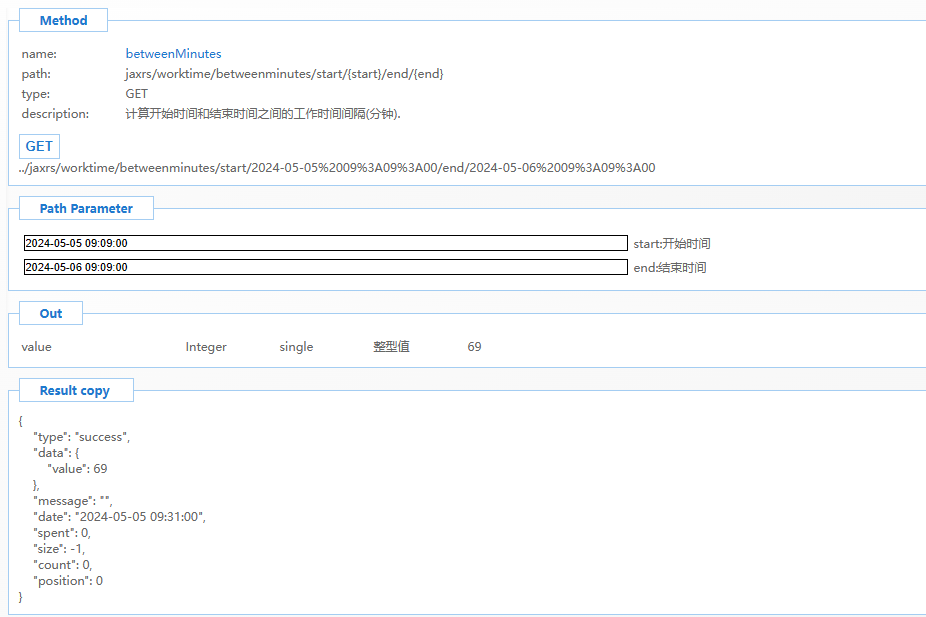Image resolution: width=926 pixels, height=617 pixels.
Task: Click the end time input field
Action: click(x=323, y=267)
